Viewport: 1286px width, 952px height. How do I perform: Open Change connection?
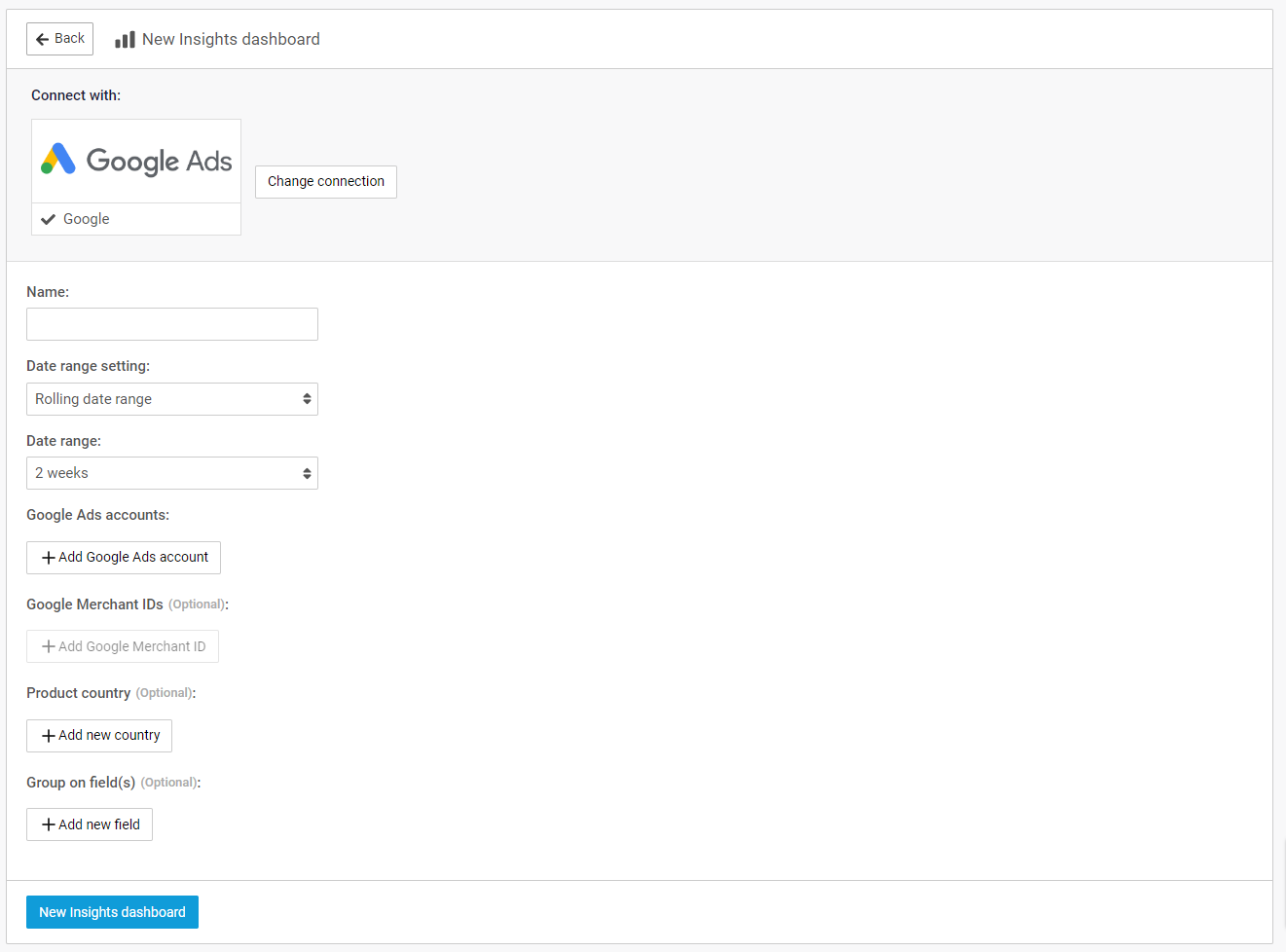pyautogui.click(x=326, y=182)
